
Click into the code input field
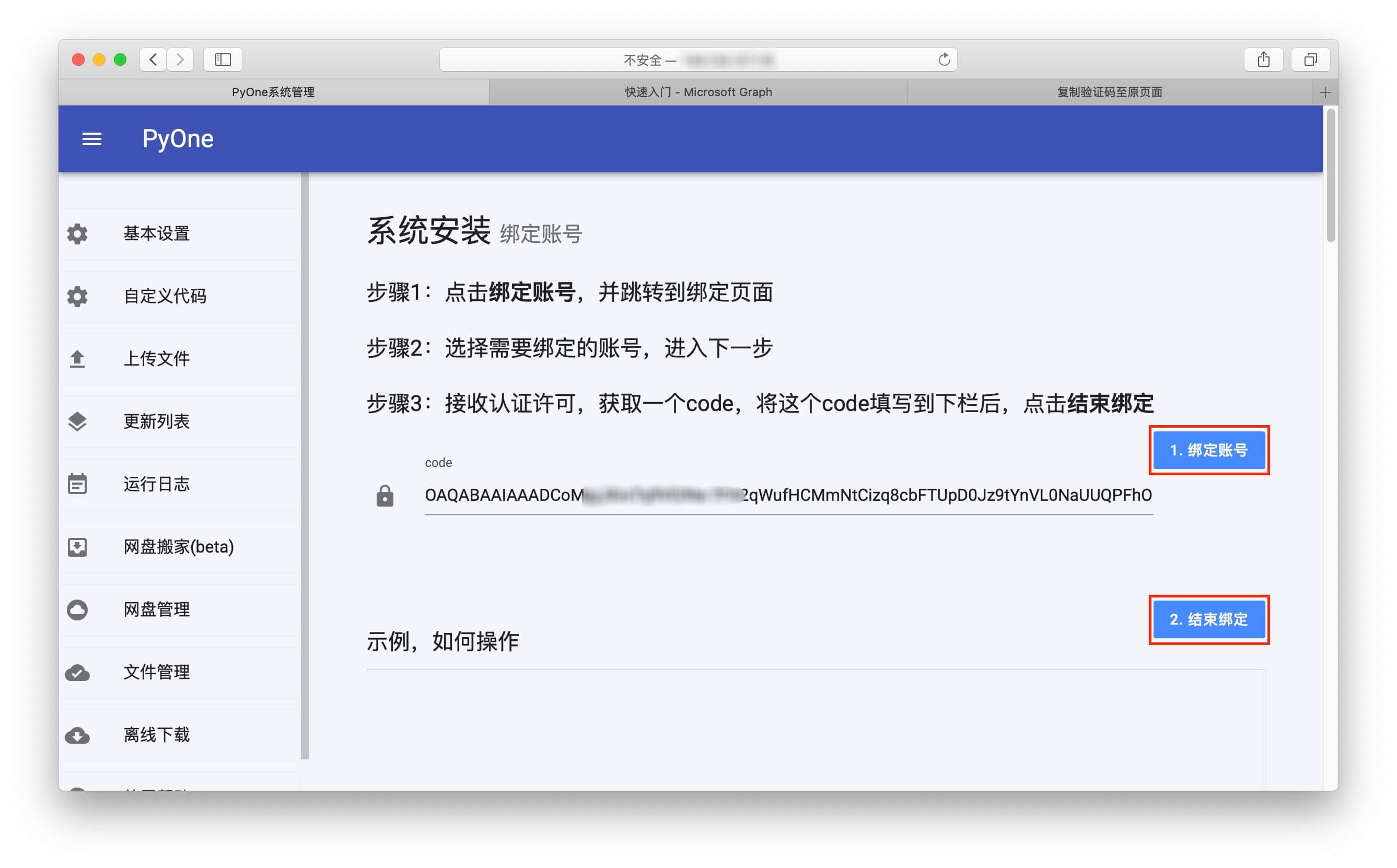(788, 495)
